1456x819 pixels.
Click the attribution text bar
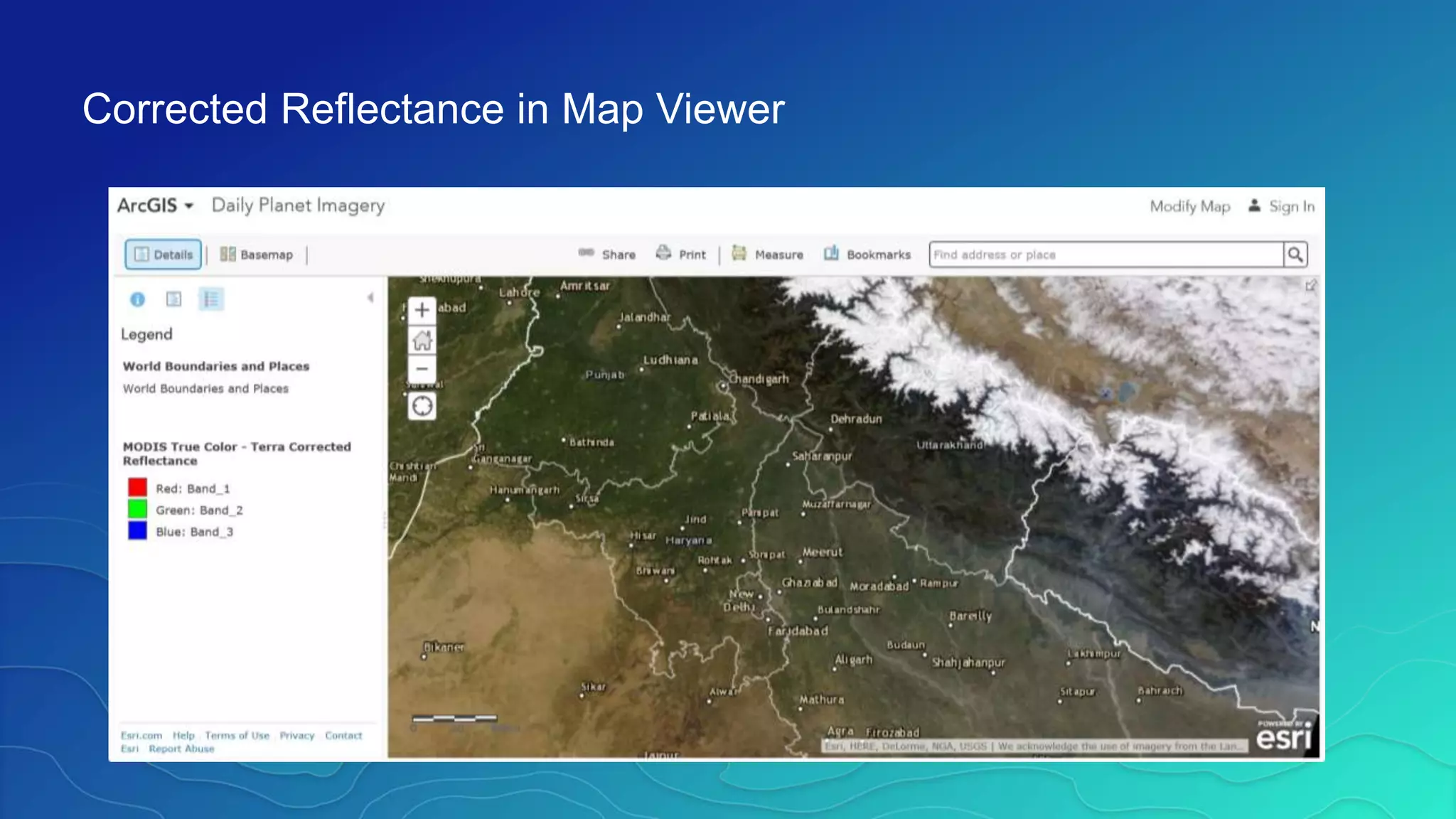pos(1034,746)
